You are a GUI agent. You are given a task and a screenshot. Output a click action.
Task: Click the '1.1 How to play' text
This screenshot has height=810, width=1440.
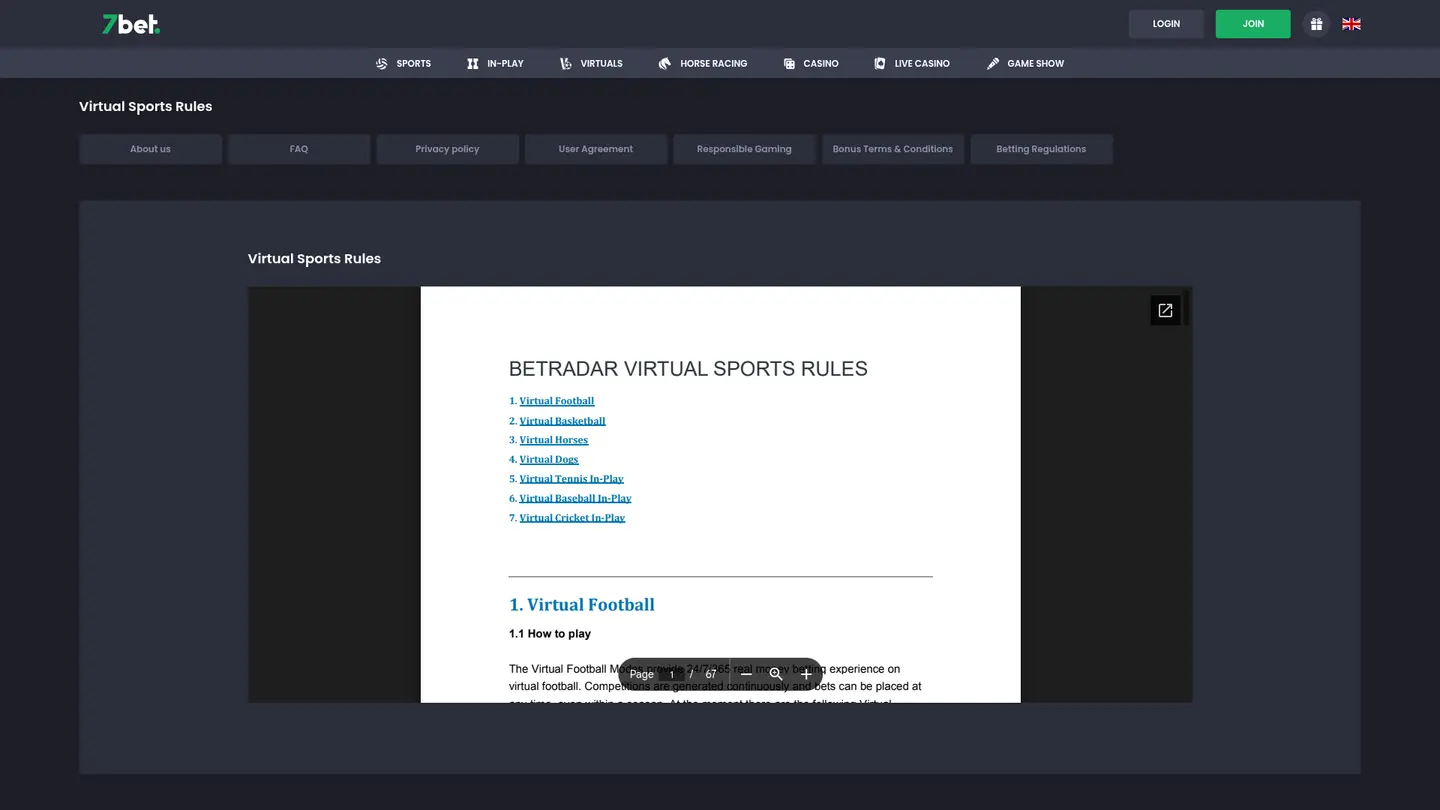[x=550, y=634]
